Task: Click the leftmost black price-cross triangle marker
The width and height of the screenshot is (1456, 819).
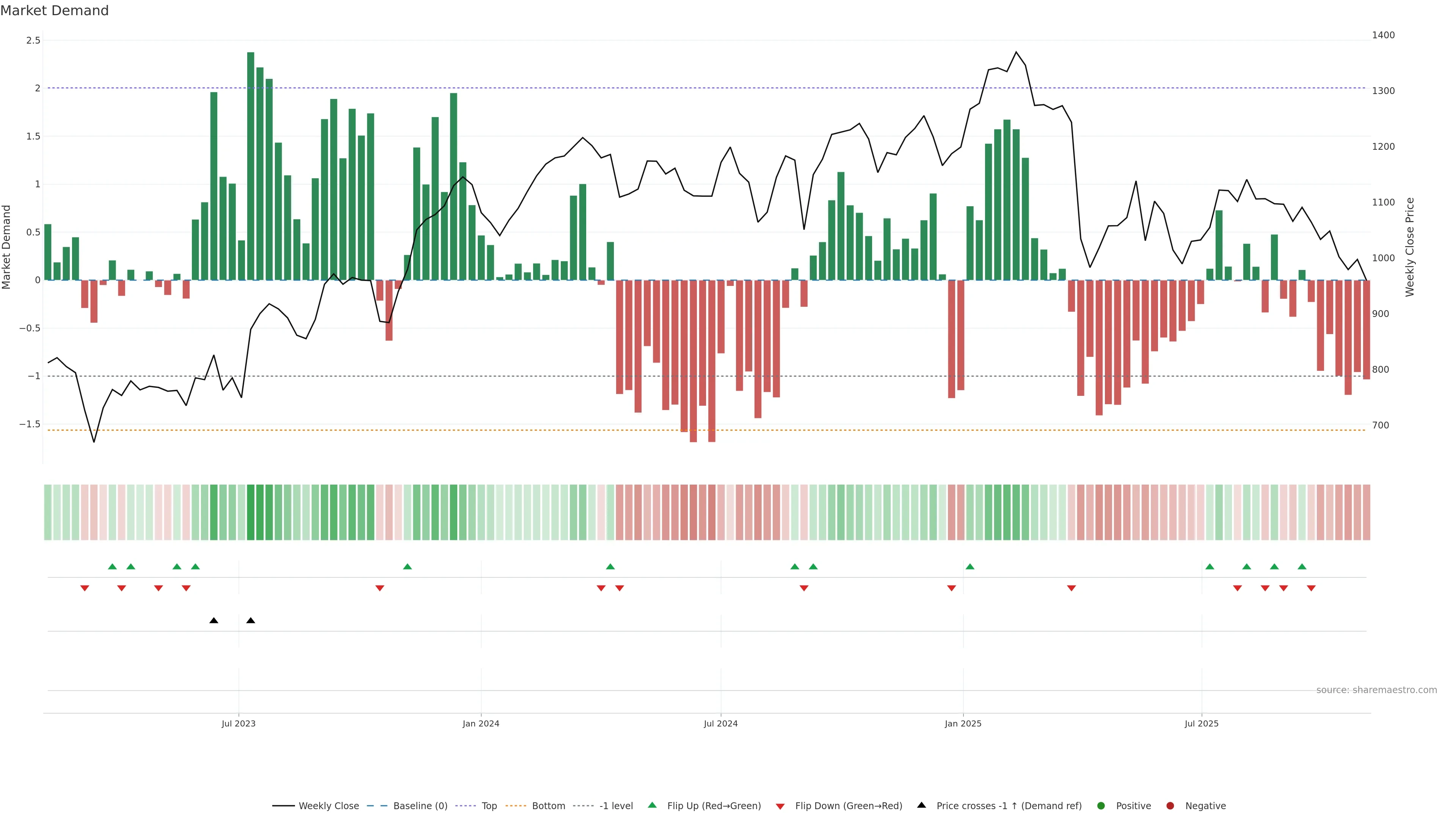Action: pos(213,621)
